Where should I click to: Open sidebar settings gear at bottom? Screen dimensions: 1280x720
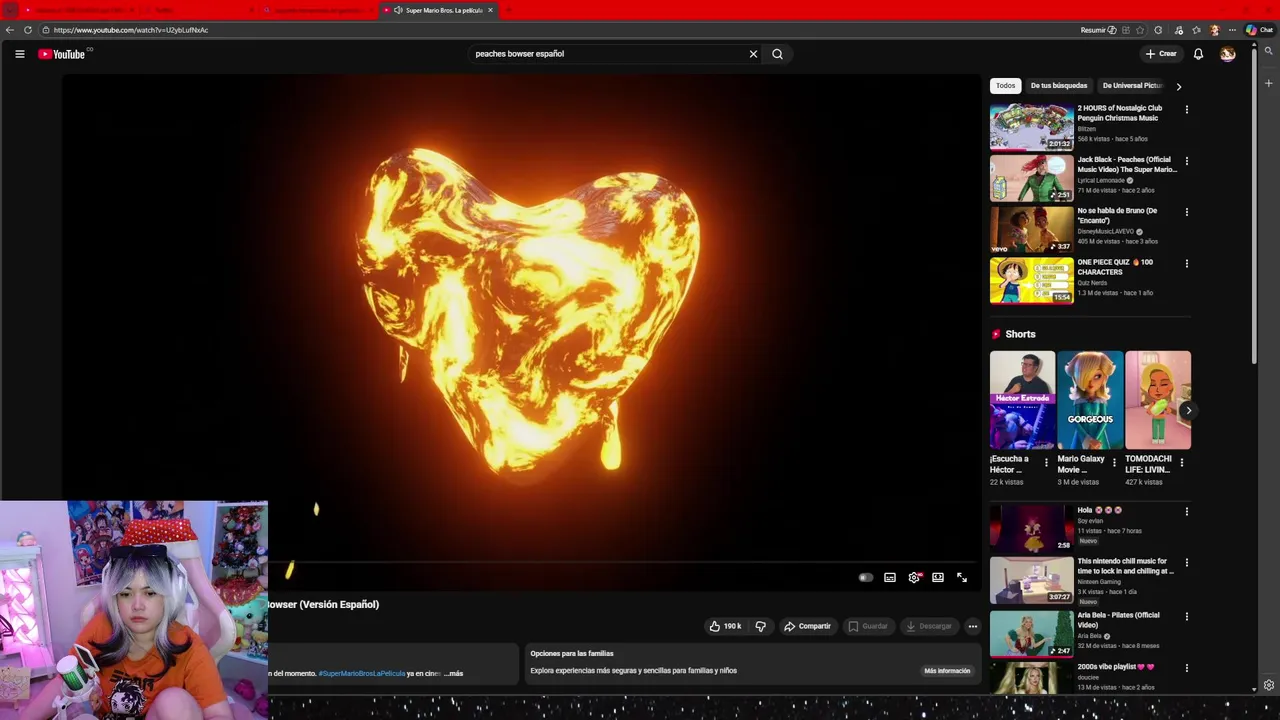pos(1269,685)
